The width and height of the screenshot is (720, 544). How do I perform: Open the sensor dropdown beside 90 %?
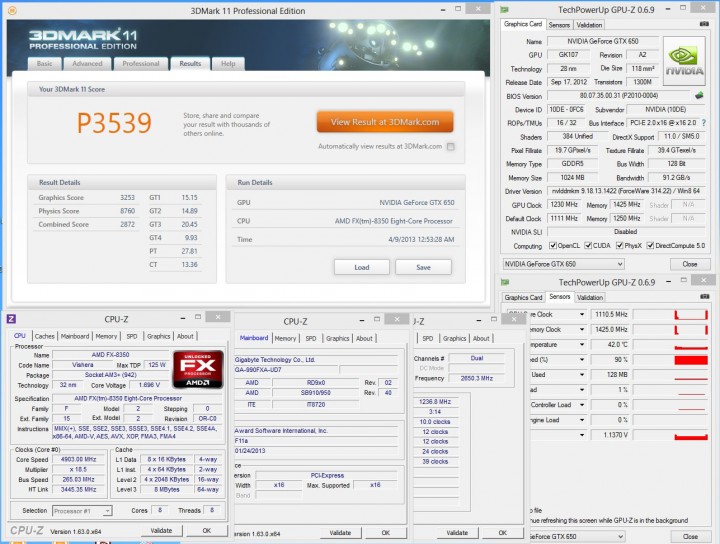click(x=582, y=360)
